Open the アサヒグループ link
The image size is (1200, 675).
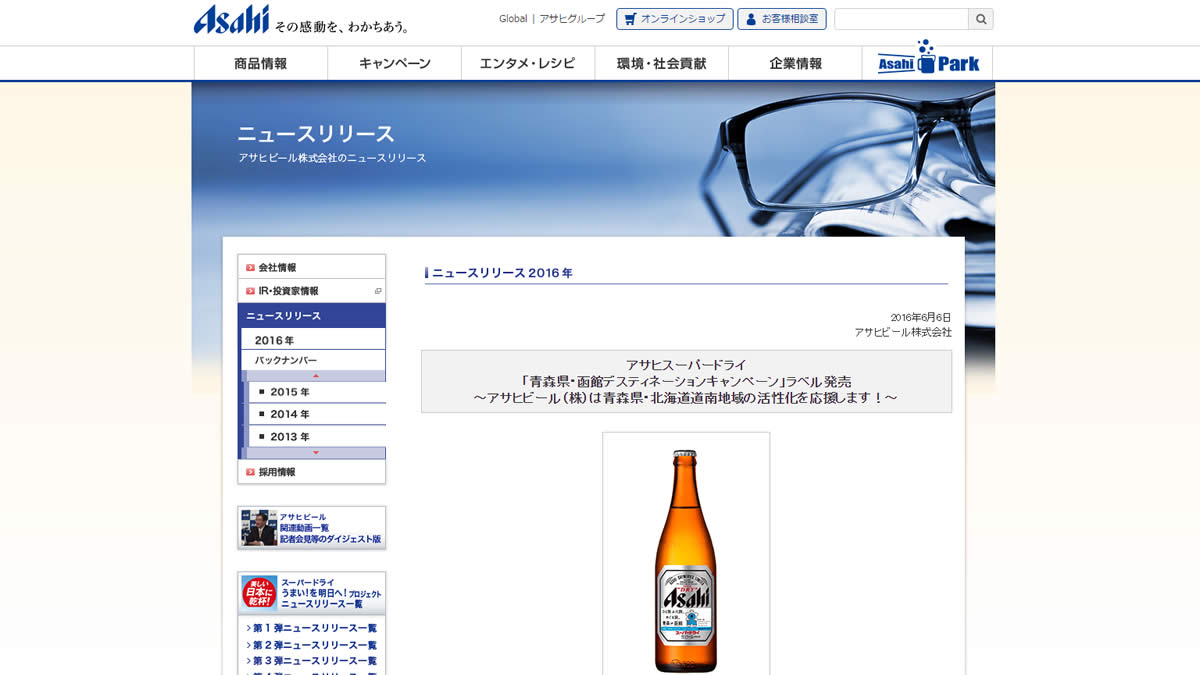tap(572, 19)
